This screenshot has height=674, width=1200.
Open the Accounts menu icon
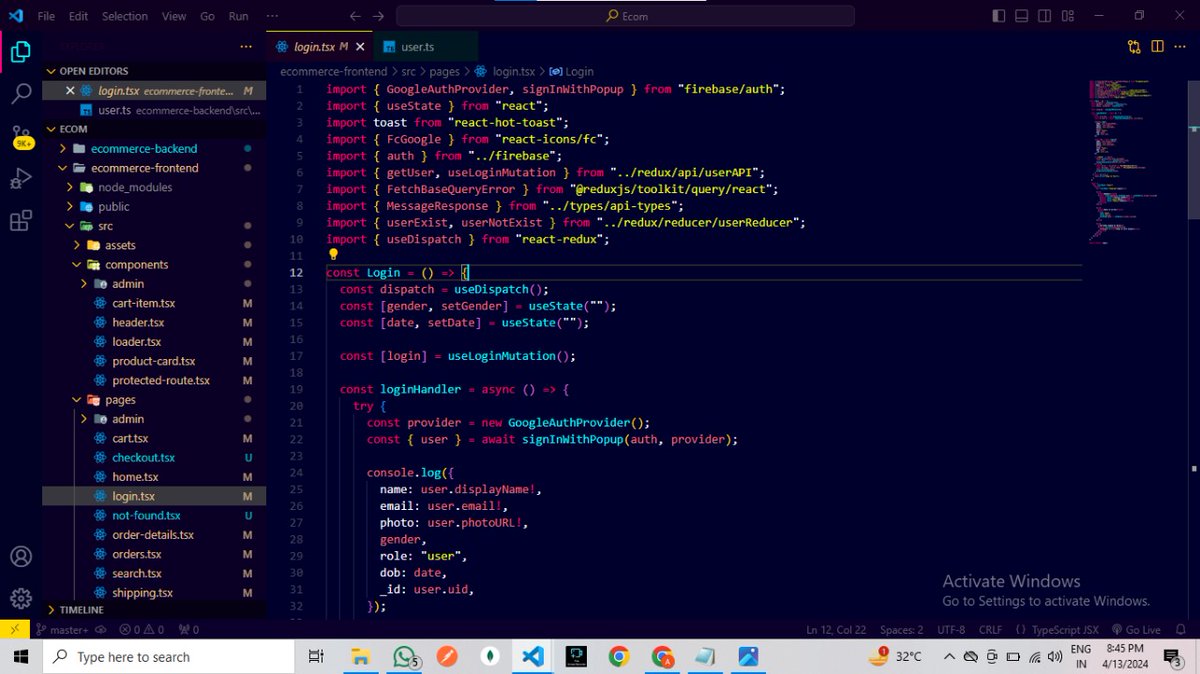[x=21, y=557]
